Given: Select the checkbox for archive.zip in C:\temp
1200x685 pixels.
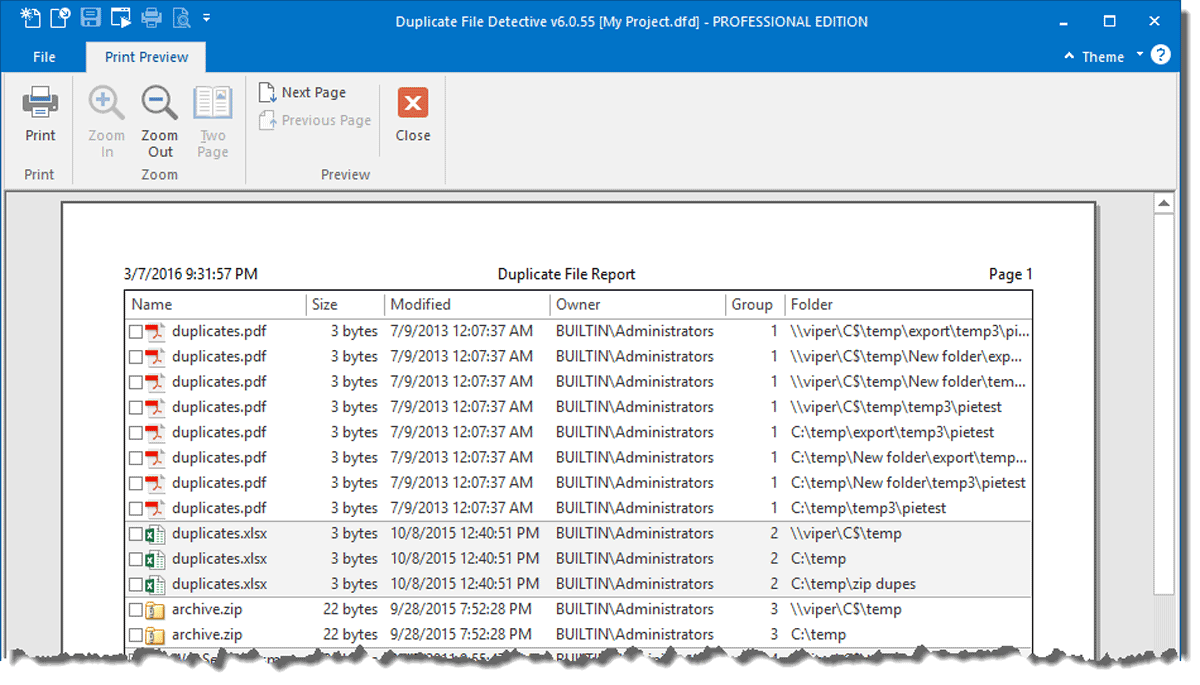Looking at the screenshot, I should [137, 634].
